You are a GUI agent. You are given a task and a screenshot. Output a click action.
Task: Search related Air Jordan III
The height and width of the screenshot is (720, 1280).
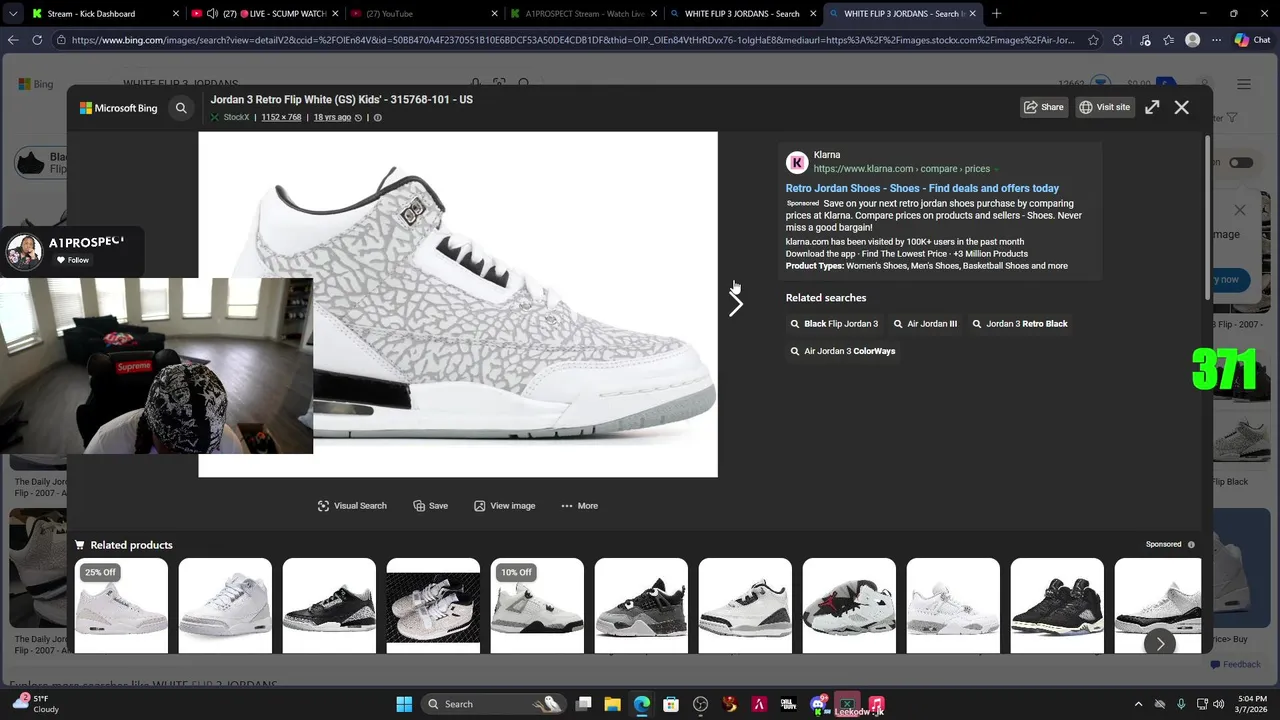[925, 324]
